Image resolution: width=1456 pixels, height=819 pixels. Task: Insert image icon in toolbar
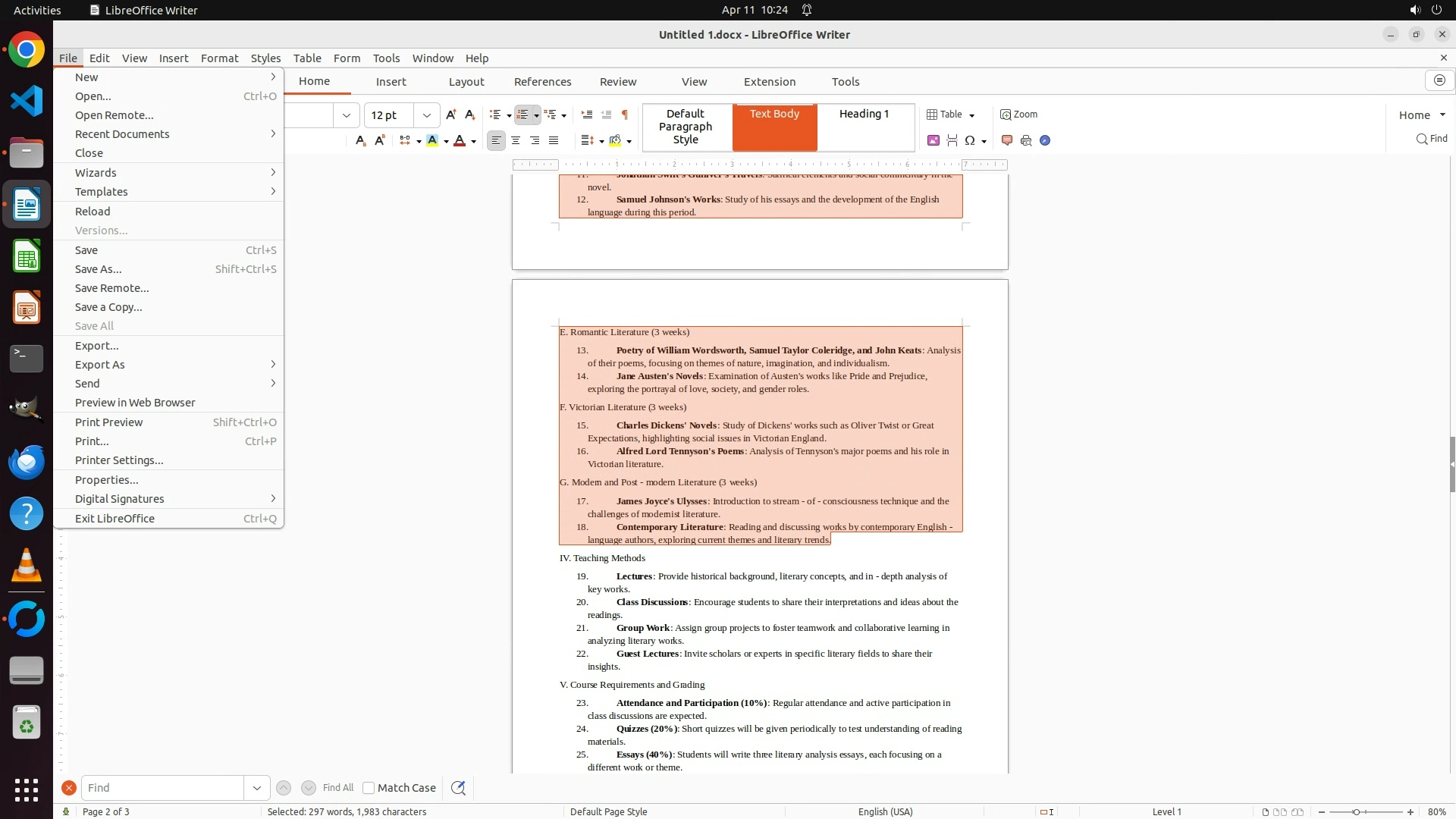pyautogui.click(x=934, y=140)
